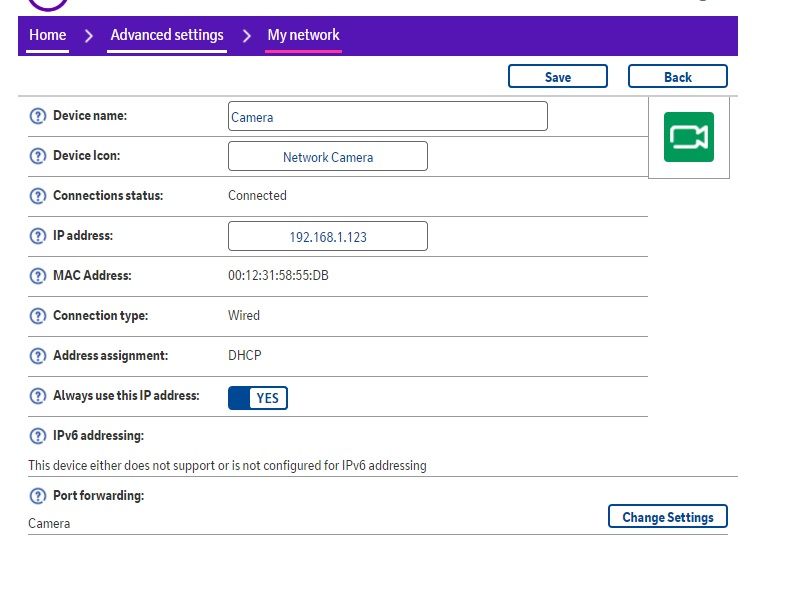The width and height of the screenshot is (800, 600).
Task: Click the green network camera icon
Action: (688, 137)
